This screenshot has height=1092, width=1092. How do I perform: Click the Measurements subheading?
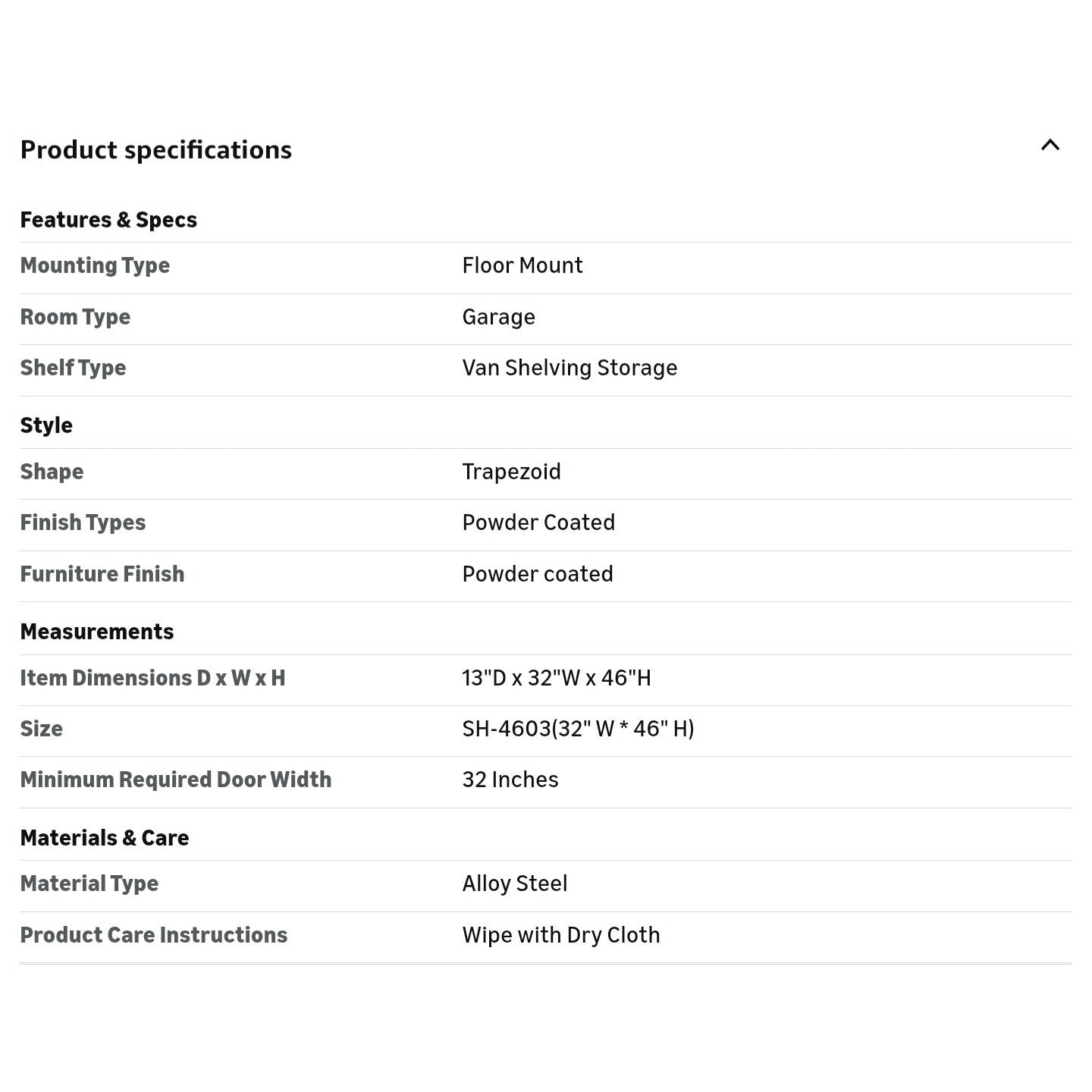pos(97,632)
